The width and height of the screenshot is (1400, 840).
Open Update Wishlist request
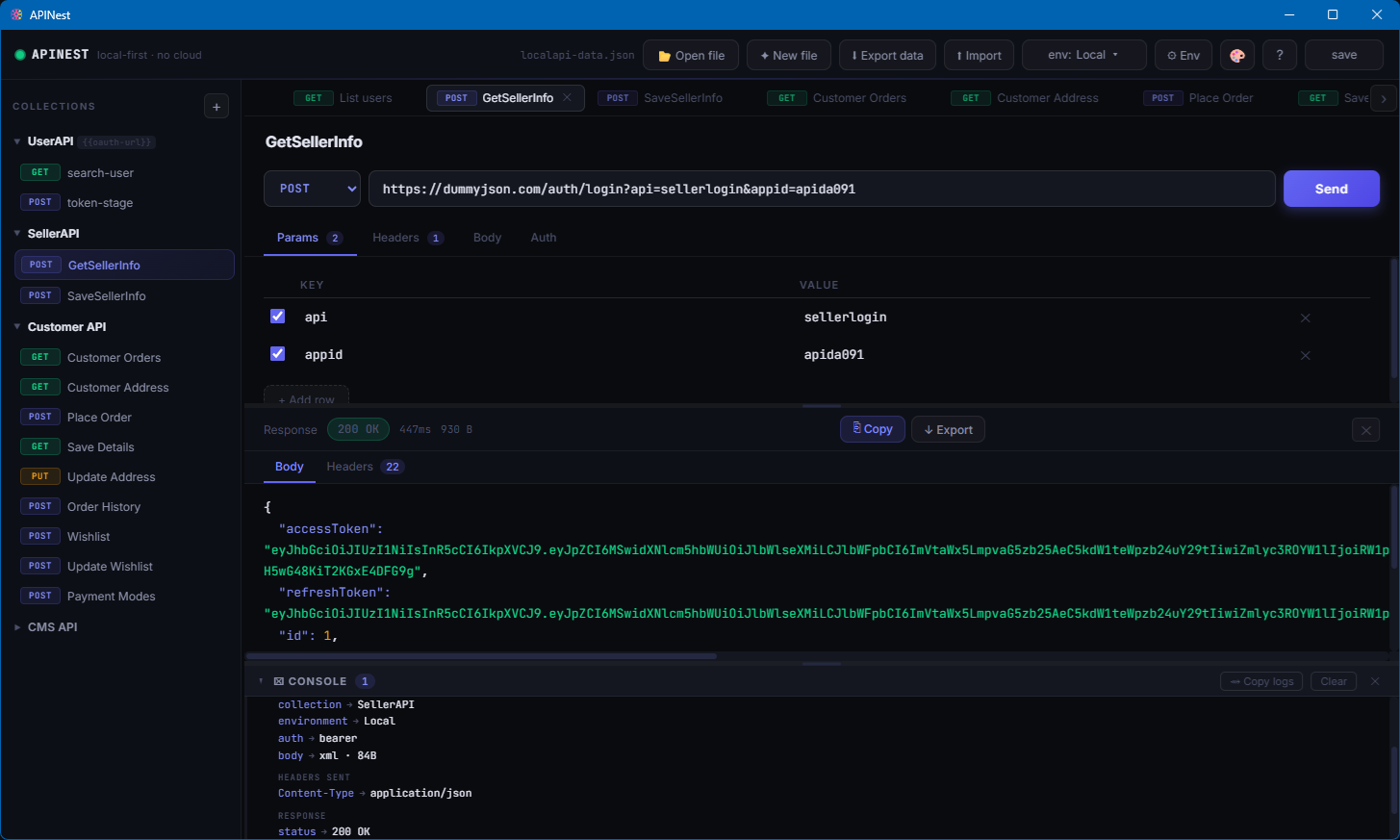[124, 567]
